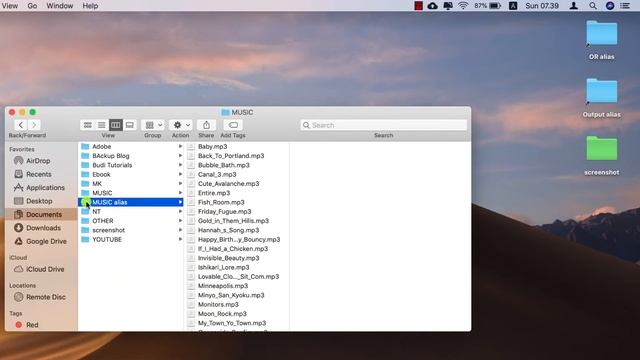Image resolution: width=640 pixels, height=360 pixels.
Task: Click the Wi-Fi menu bar icon
Action: [463, 6]
